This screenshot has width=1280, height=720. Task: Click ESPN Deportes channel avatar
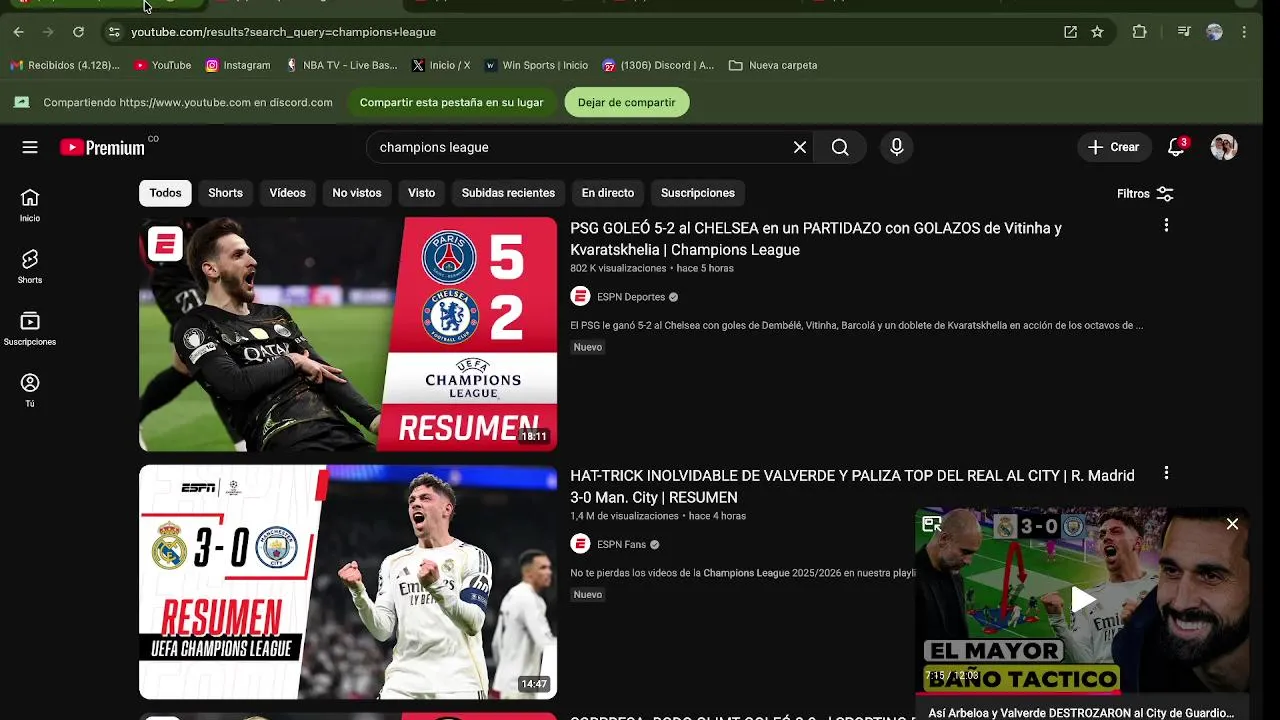point(580,296)
